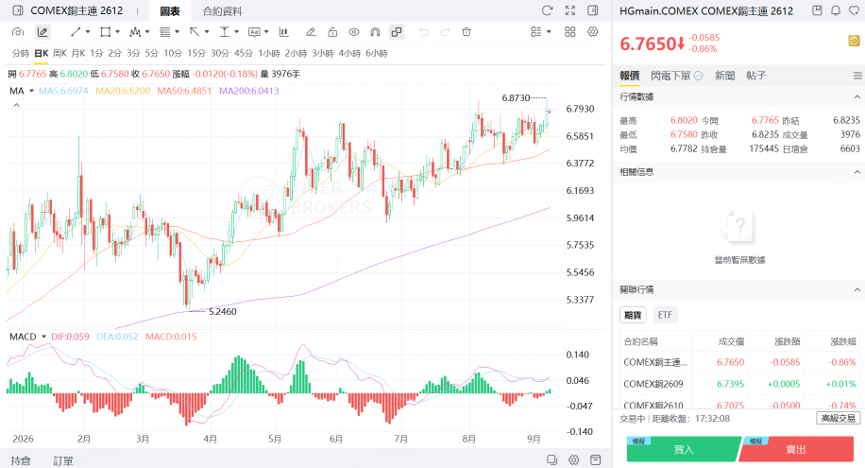Toggle the drawing mode pencil
This screenshot has height=468, width=865.
tap(42, 32)
